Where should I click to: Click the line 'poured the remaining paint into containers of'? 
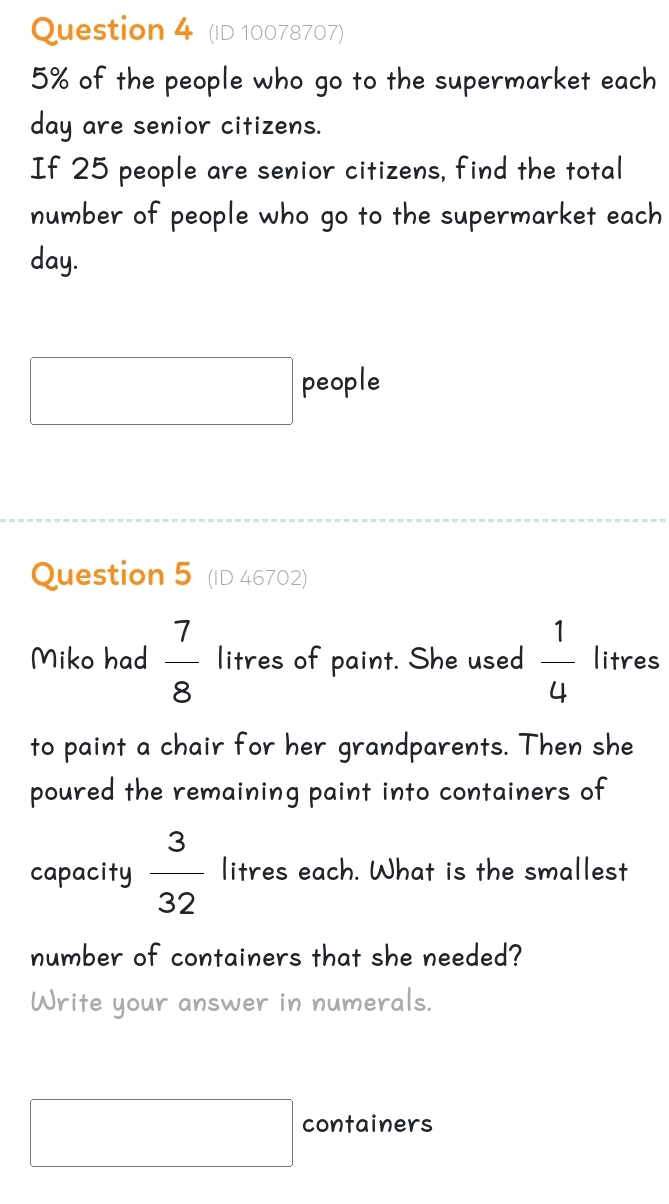[x=319, y=792]
